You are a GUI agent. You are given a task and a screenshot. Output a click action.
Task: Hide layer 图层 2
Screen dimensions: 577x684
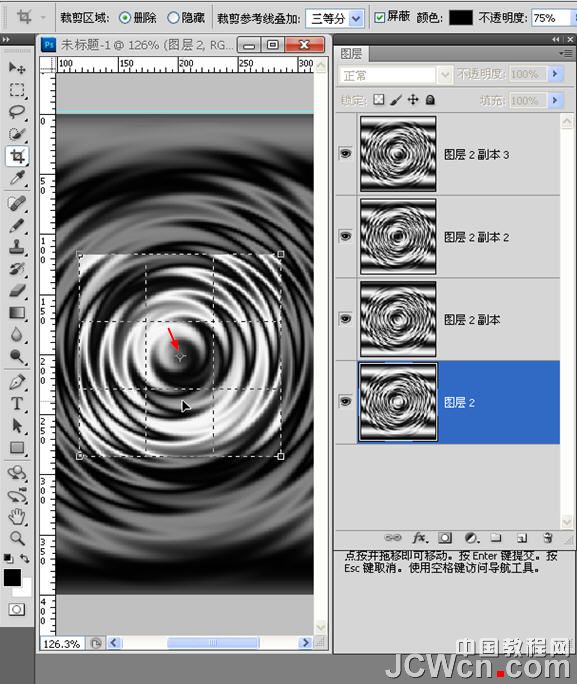pyautogui.click(x=345, y=401)
